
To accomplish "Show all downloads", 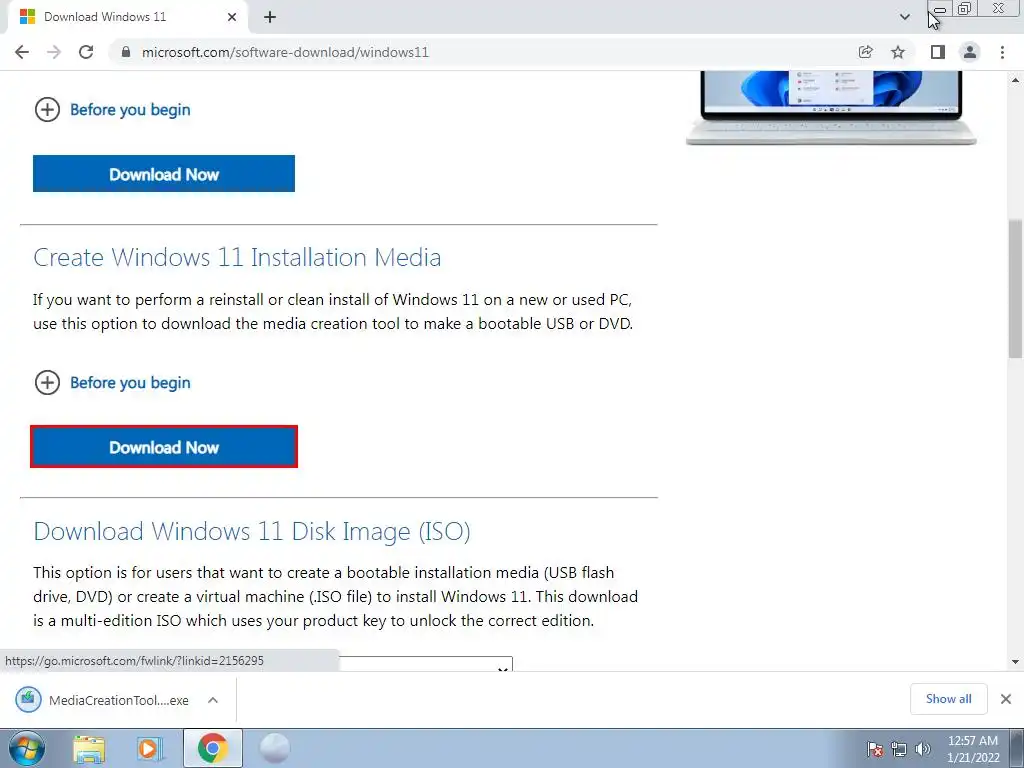I will (948, 699).
